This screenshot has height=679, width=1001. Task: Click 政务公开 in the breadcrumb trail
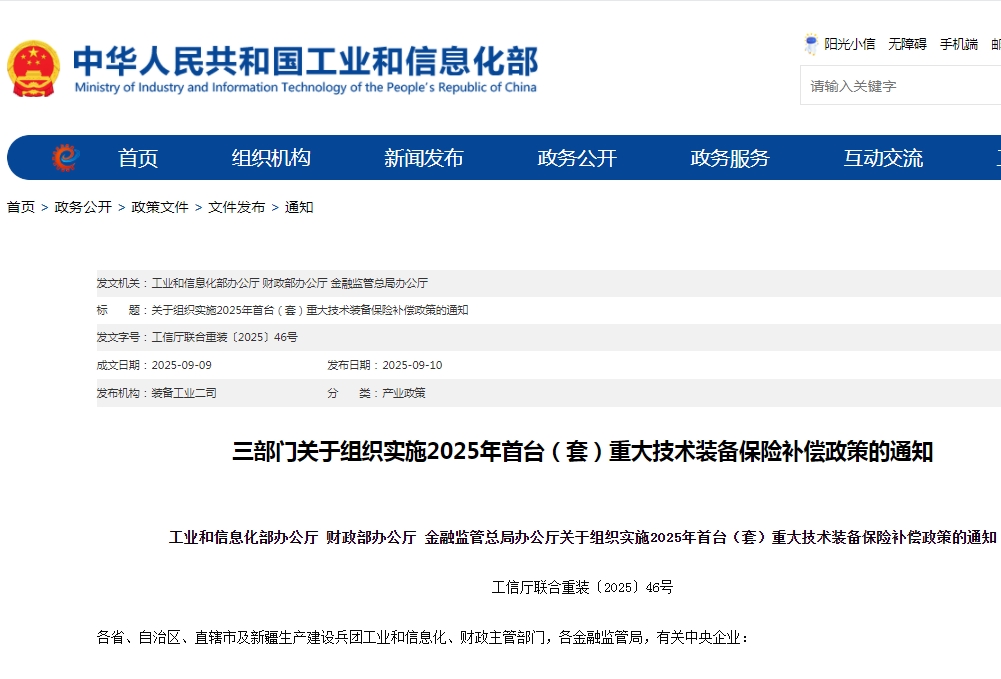83,207
